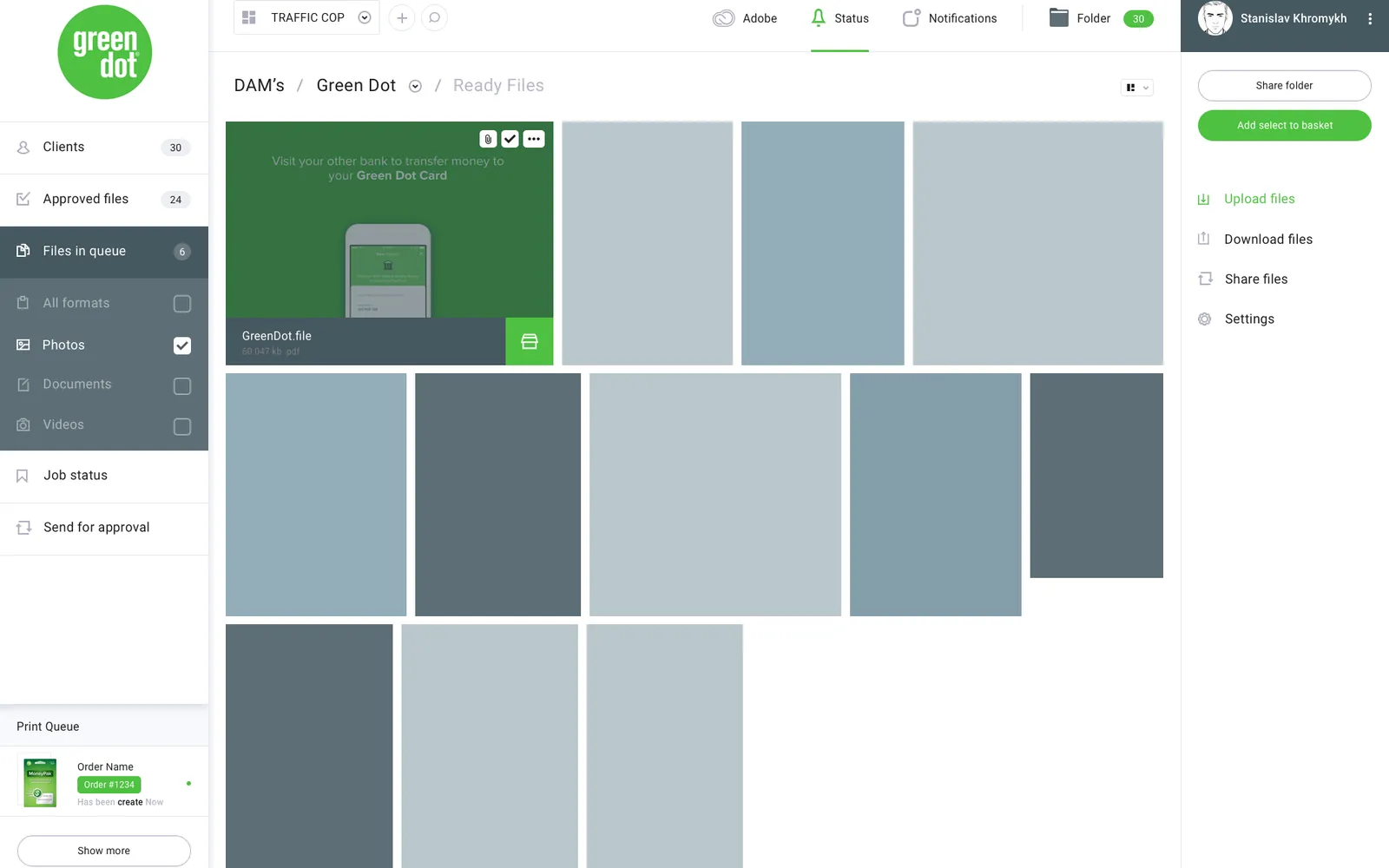The height and width of the screenshot is (868, 1389).
Task: Click the Approved files count badge 24
Action: tap(175, 200)
